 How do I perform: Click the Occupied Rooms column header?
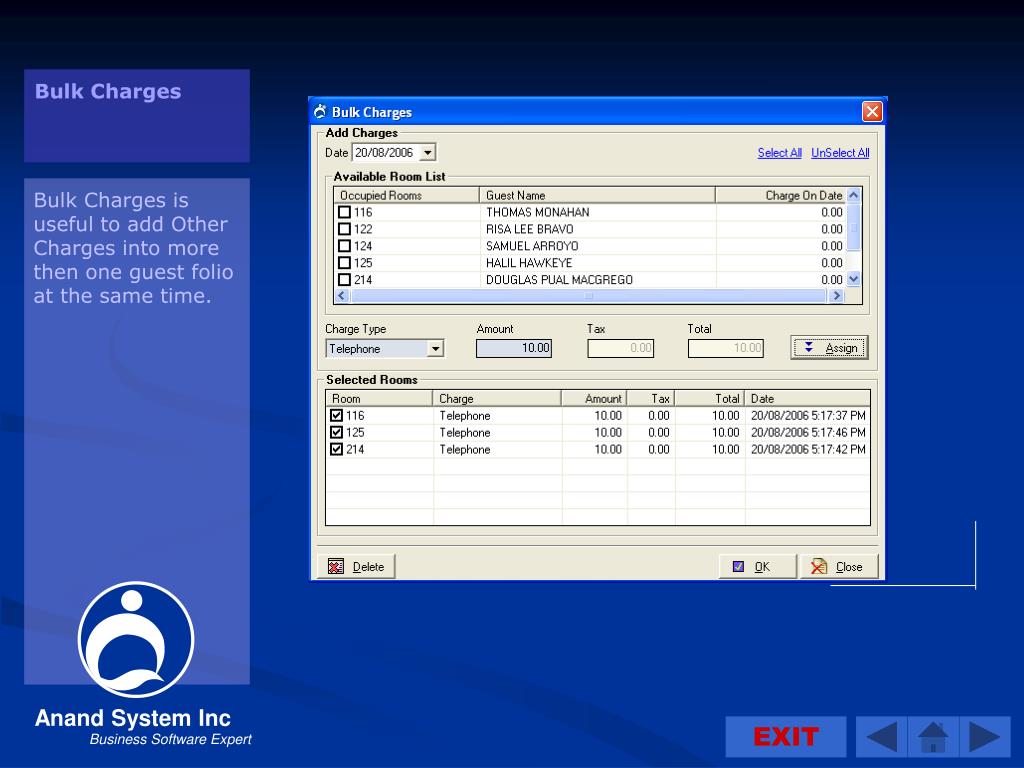pyautogui.click(x=406, y=195)
